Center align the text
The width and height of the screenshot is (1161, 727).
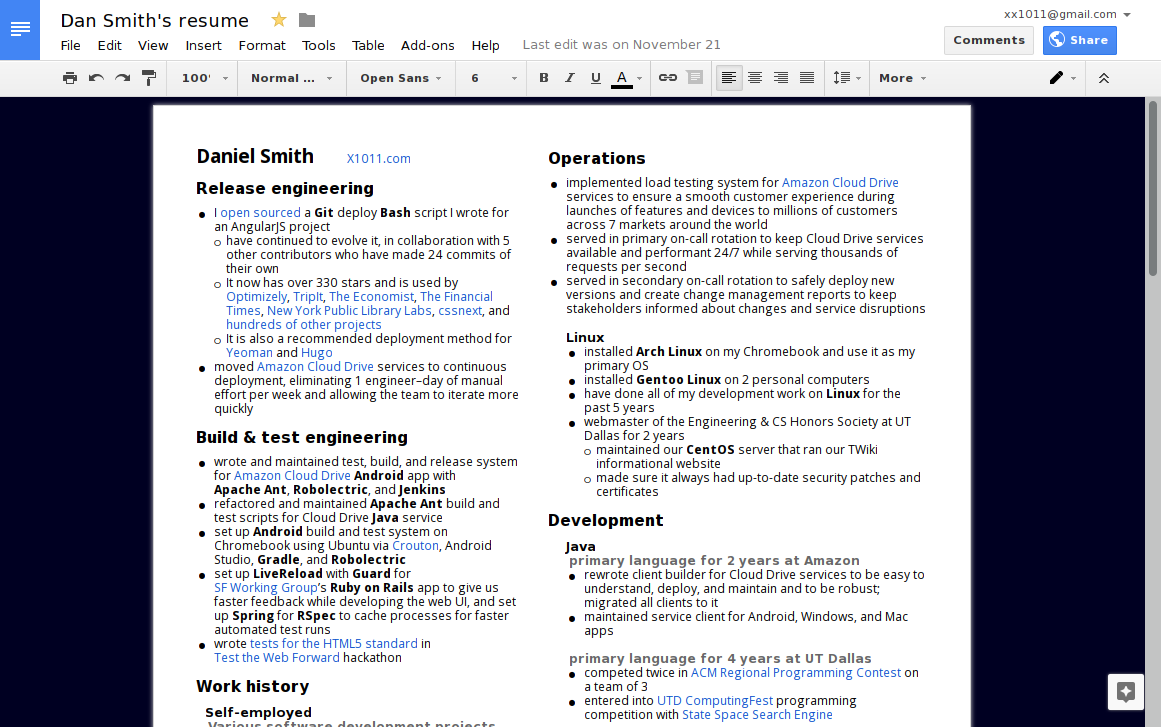point(755,78)
